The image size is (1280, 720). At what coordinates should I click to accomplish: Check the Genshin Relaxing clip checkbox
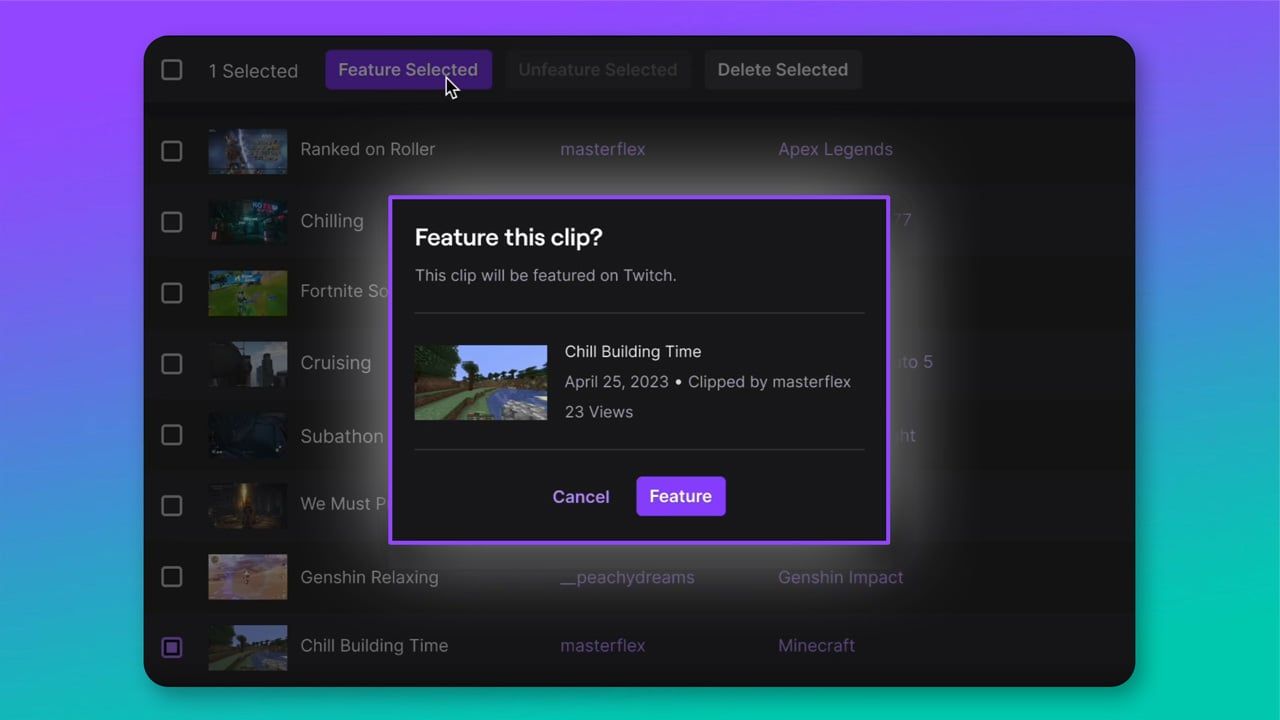pyautogui.click(x=171, y=577)
